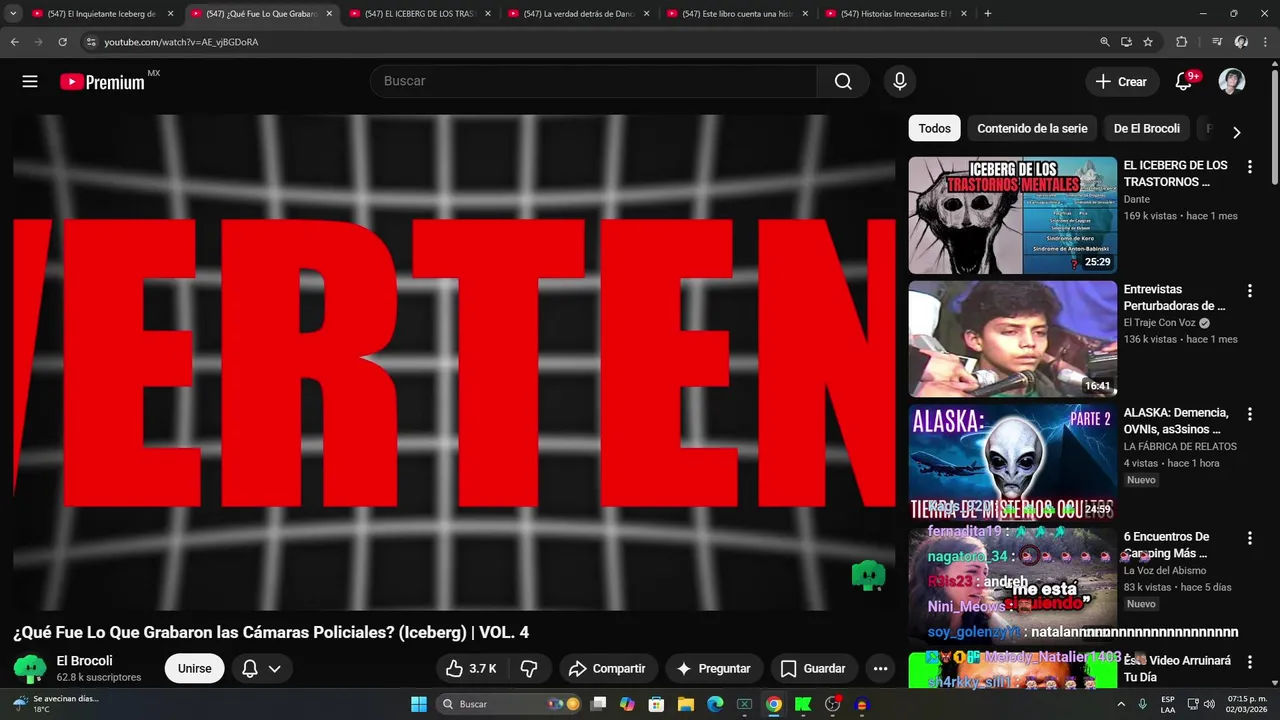Select Contenido de la serie chip

(x=1032, y=128)
